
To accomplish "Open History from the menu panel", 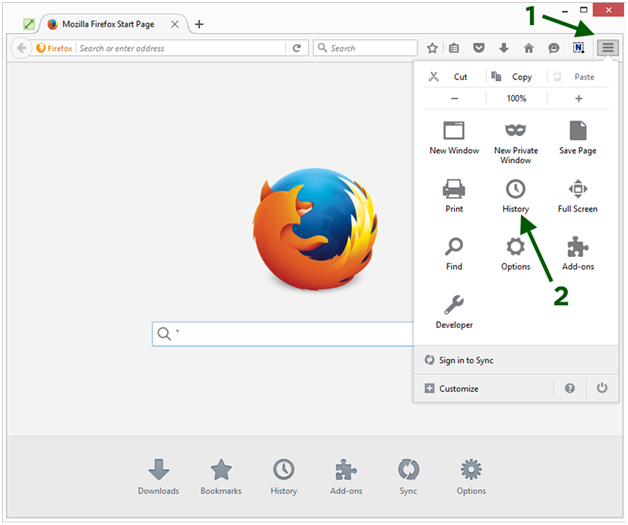I will coord(516,195).
